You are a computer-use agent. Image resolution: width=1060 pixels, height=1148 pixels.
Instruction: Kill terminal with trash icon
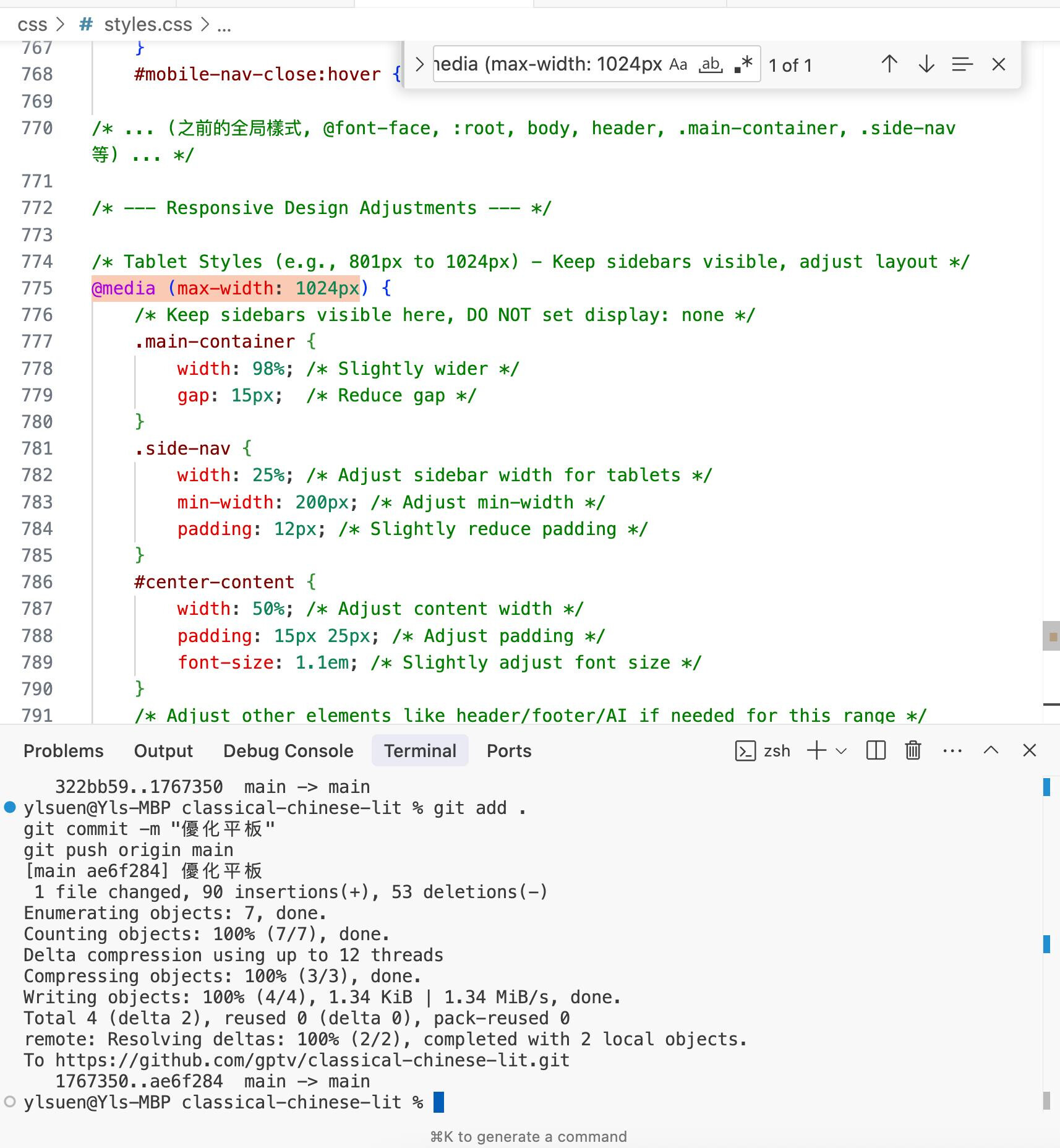coord(913,751)
